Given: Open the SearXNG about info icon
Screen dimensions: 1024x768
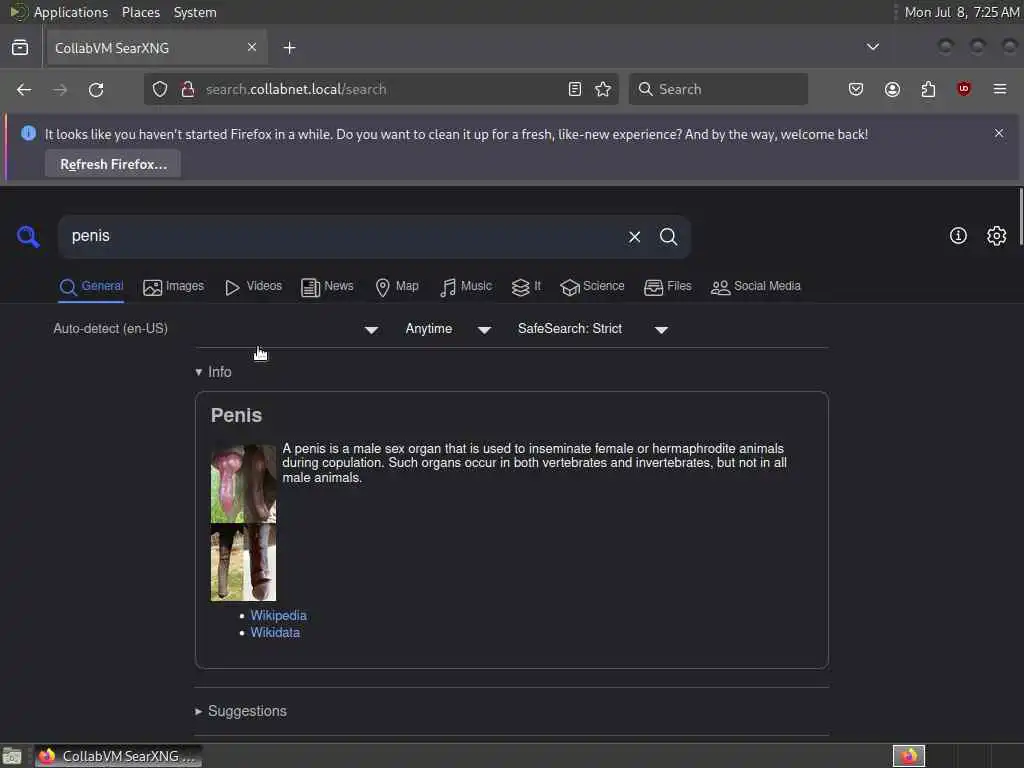Looking at the screenshot, I should tap(958, 236).
